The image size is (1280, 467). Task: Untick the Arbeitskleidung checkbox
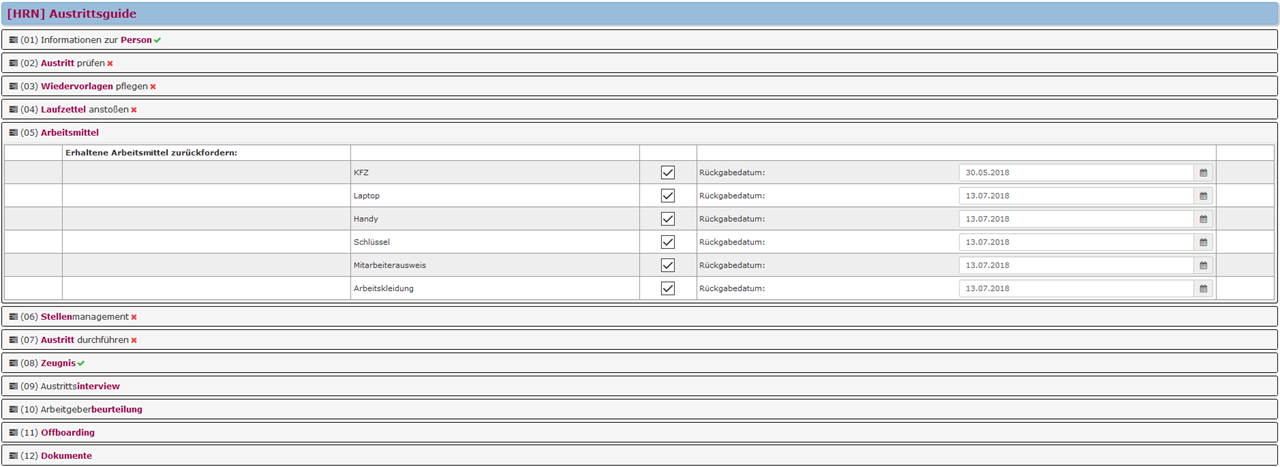coord(668,288)
